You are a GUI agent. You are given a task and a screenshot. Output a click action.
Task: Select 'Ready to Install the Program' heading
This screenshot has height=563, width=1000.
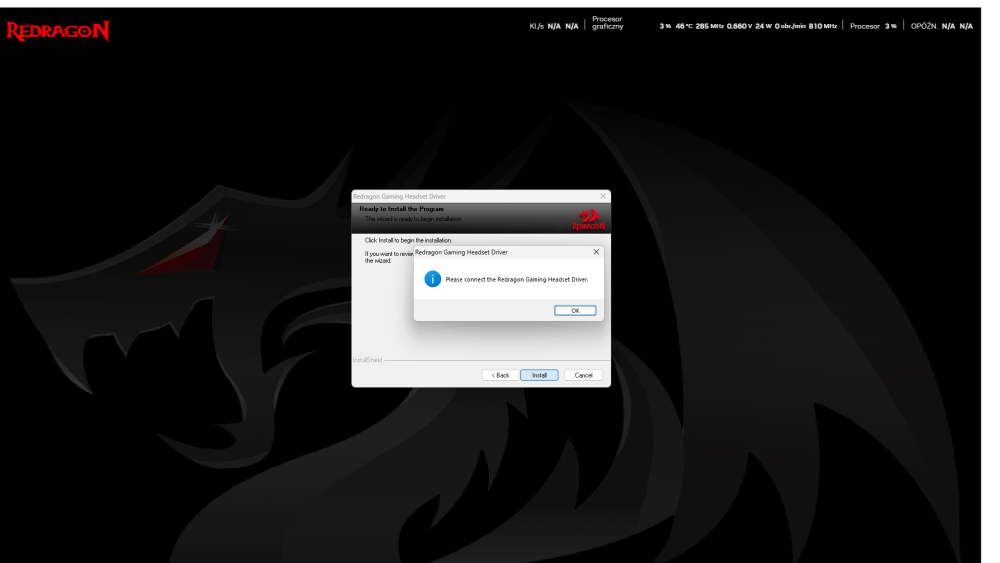tap(401, 209)
